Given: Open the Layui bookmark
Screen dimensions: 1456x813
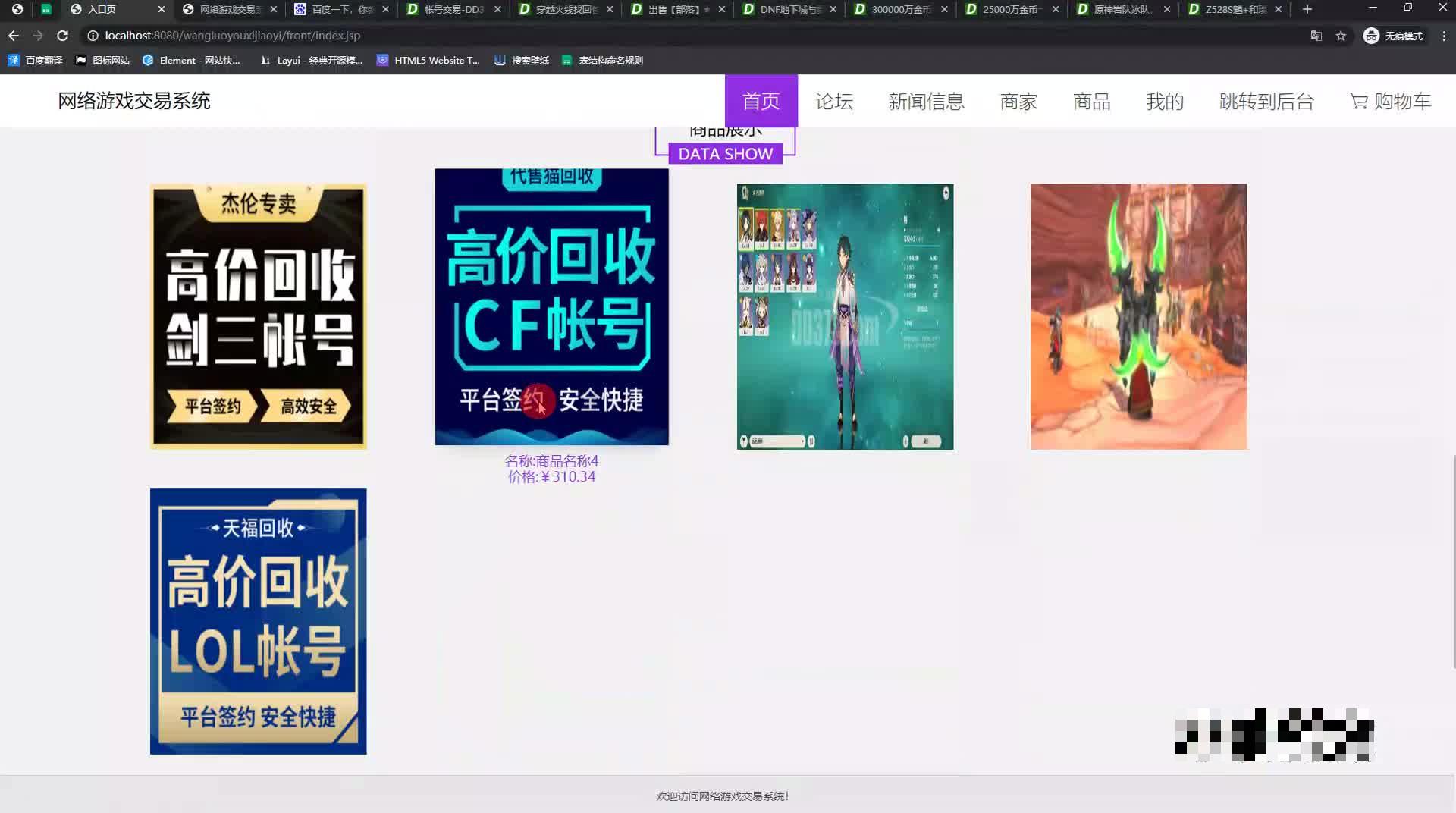Looking at the screenshot, I should (x=311, y=61).
